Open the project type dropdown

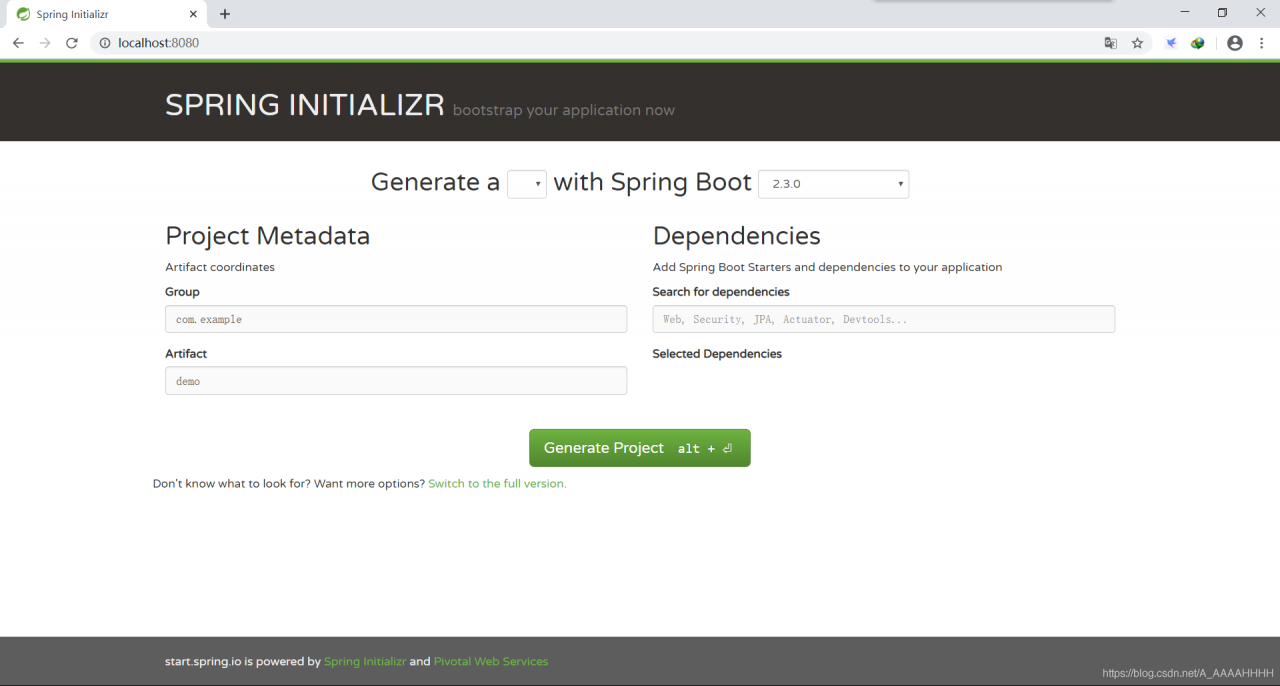coord(527,184)
